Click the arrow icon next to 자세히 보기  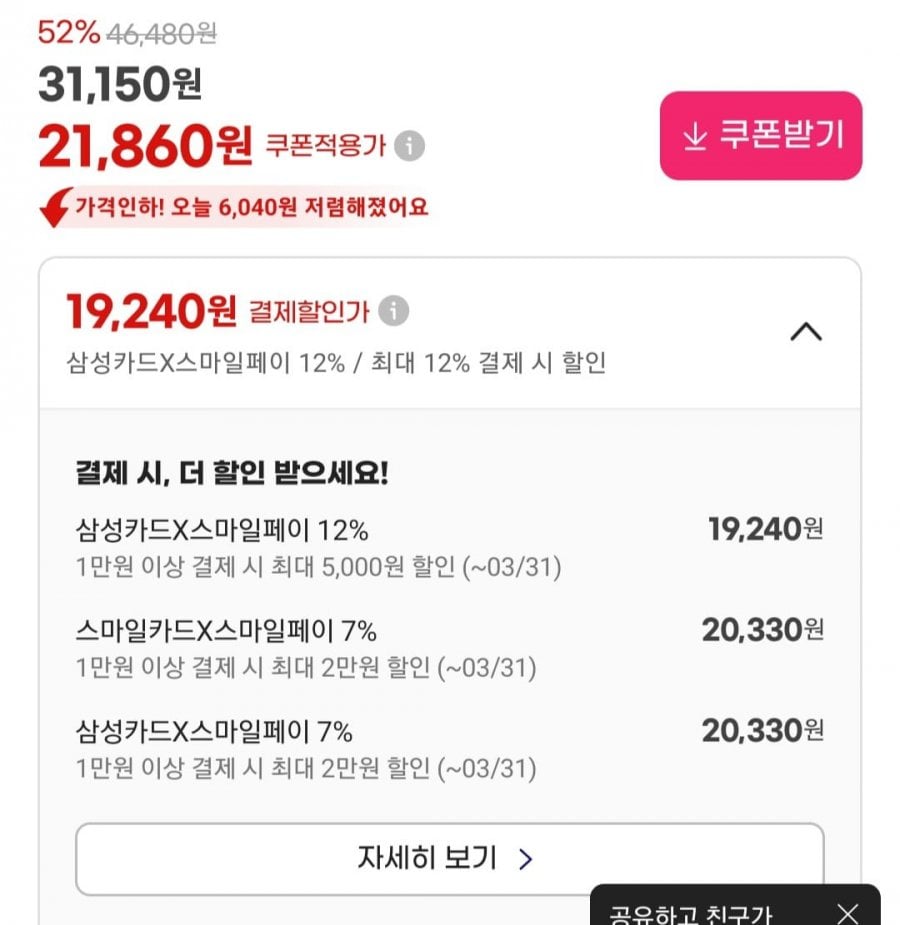point(526,859)
